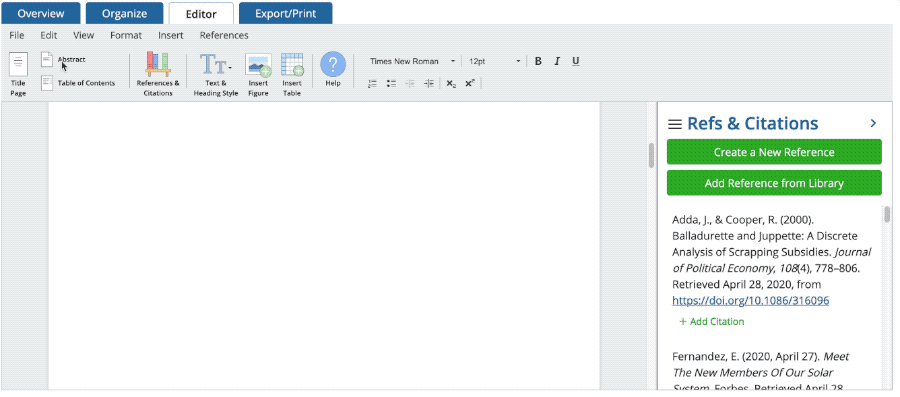
Task: Open Text & Heading Style tool
Action: click(215, 65)
